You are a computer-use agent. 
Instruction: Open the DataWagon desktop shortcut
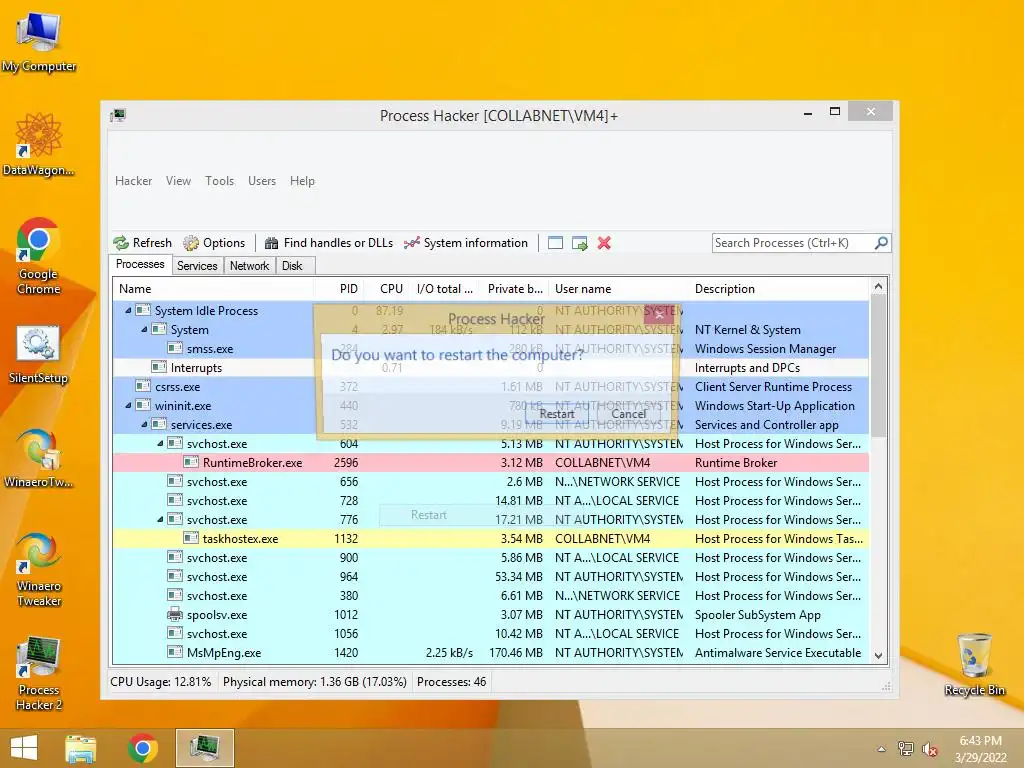coord(39,144)
